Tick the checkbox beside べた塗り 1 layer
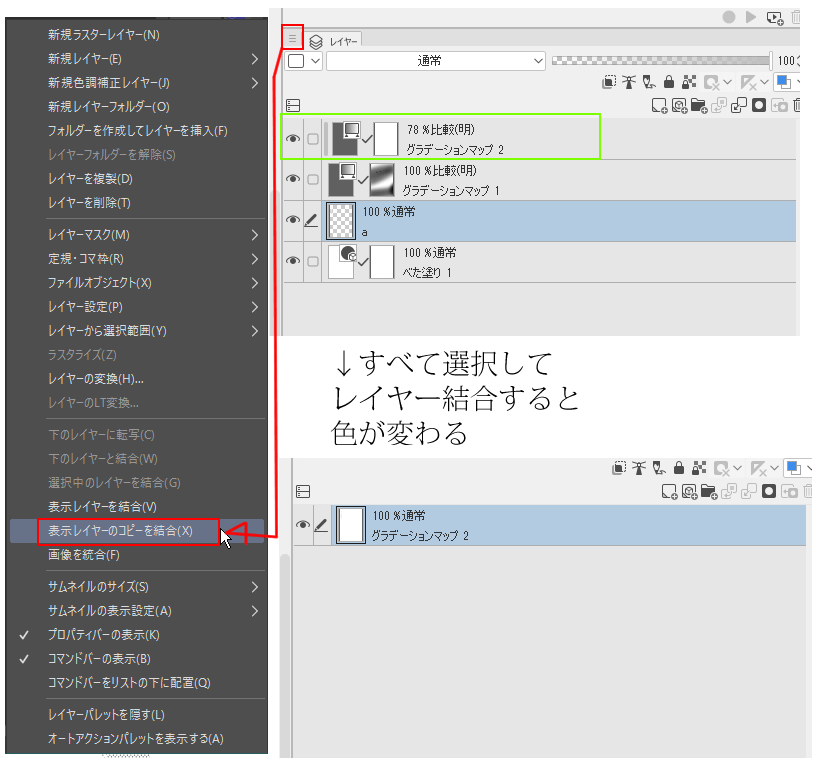This screenshot has width=824, height=758. [x=312, y=261]
